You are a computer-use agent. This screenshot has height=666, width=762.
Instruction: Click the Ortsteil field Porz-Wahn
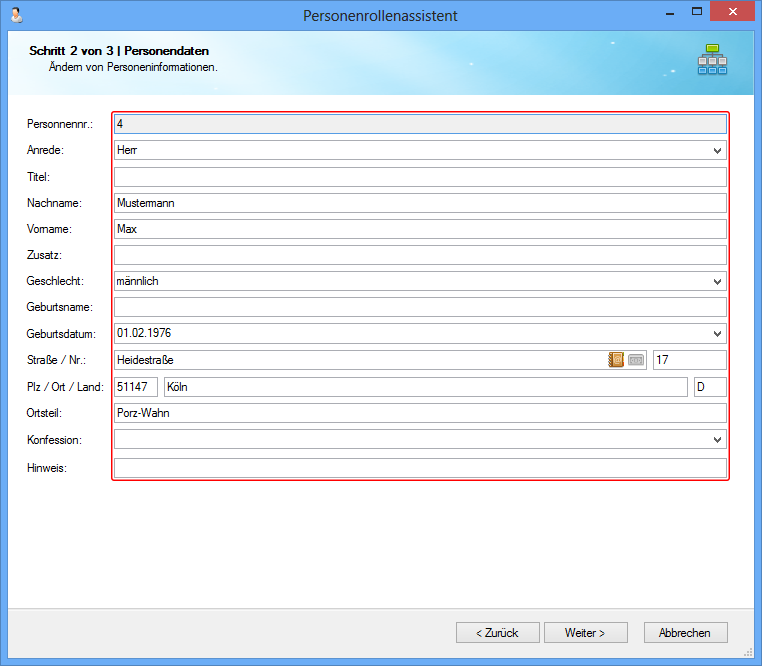pyautogui.click(x=420, y=413)
